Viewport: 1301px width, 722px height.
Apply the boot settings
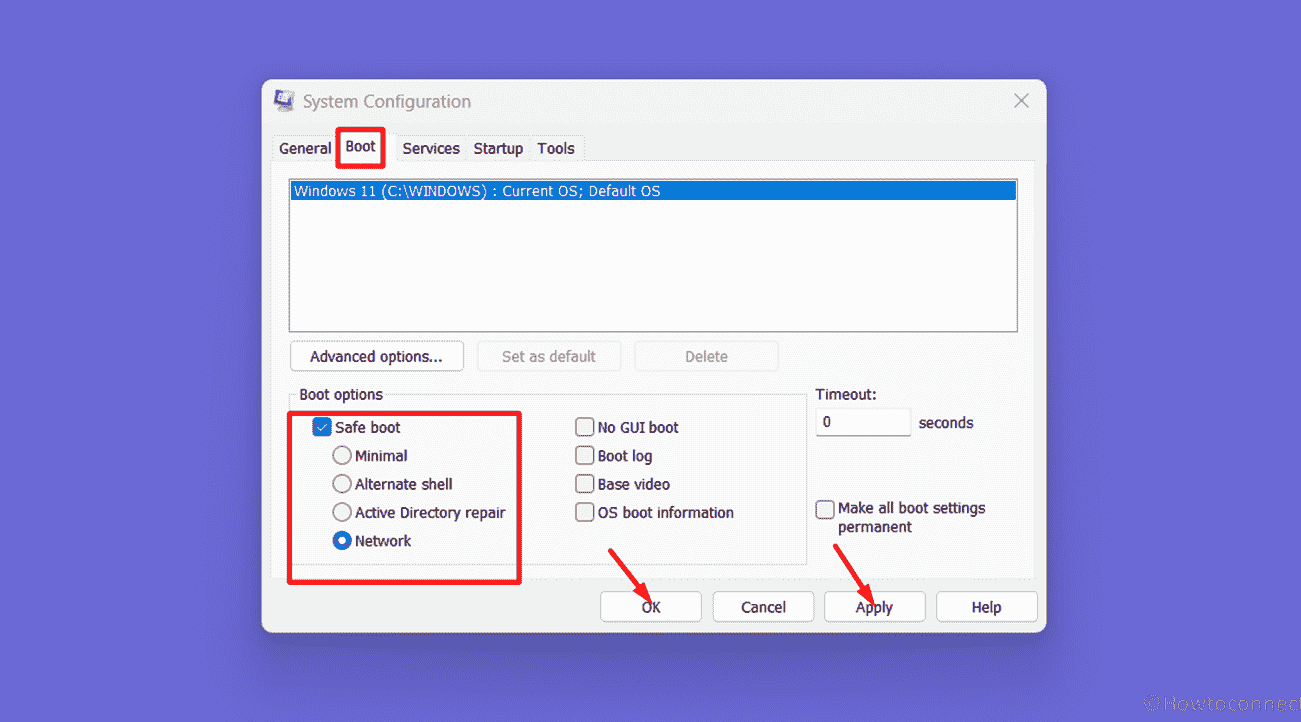coord(874,607)
